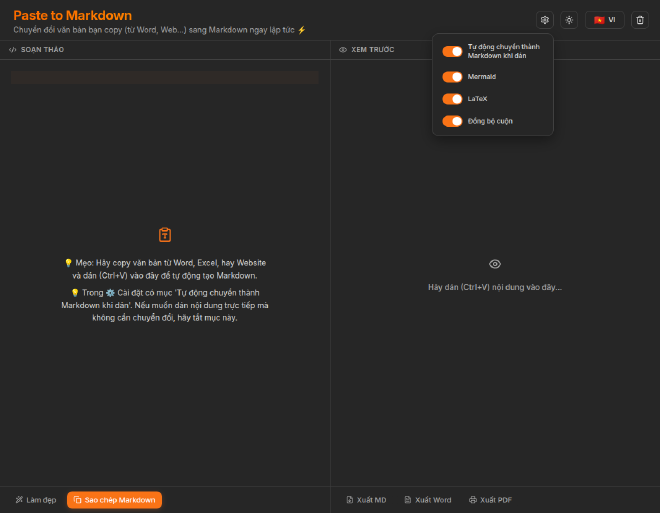Disable auto-convert to Markdown on paste toggle
Screen dimensions: 660x513
click(x=452, y=51)
